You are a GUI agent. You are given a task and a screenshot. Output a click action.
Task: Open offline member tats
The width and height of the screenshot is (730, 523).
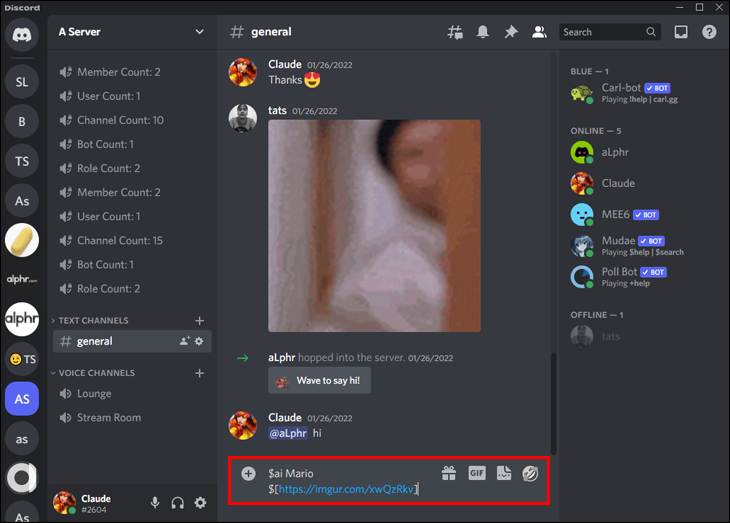pyautogui.click(x=642, y=336)
